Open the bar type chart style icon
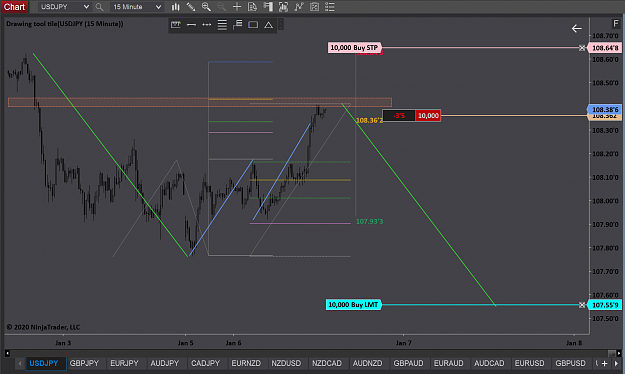This screenshot has width=625, height=374. [175, 7]
